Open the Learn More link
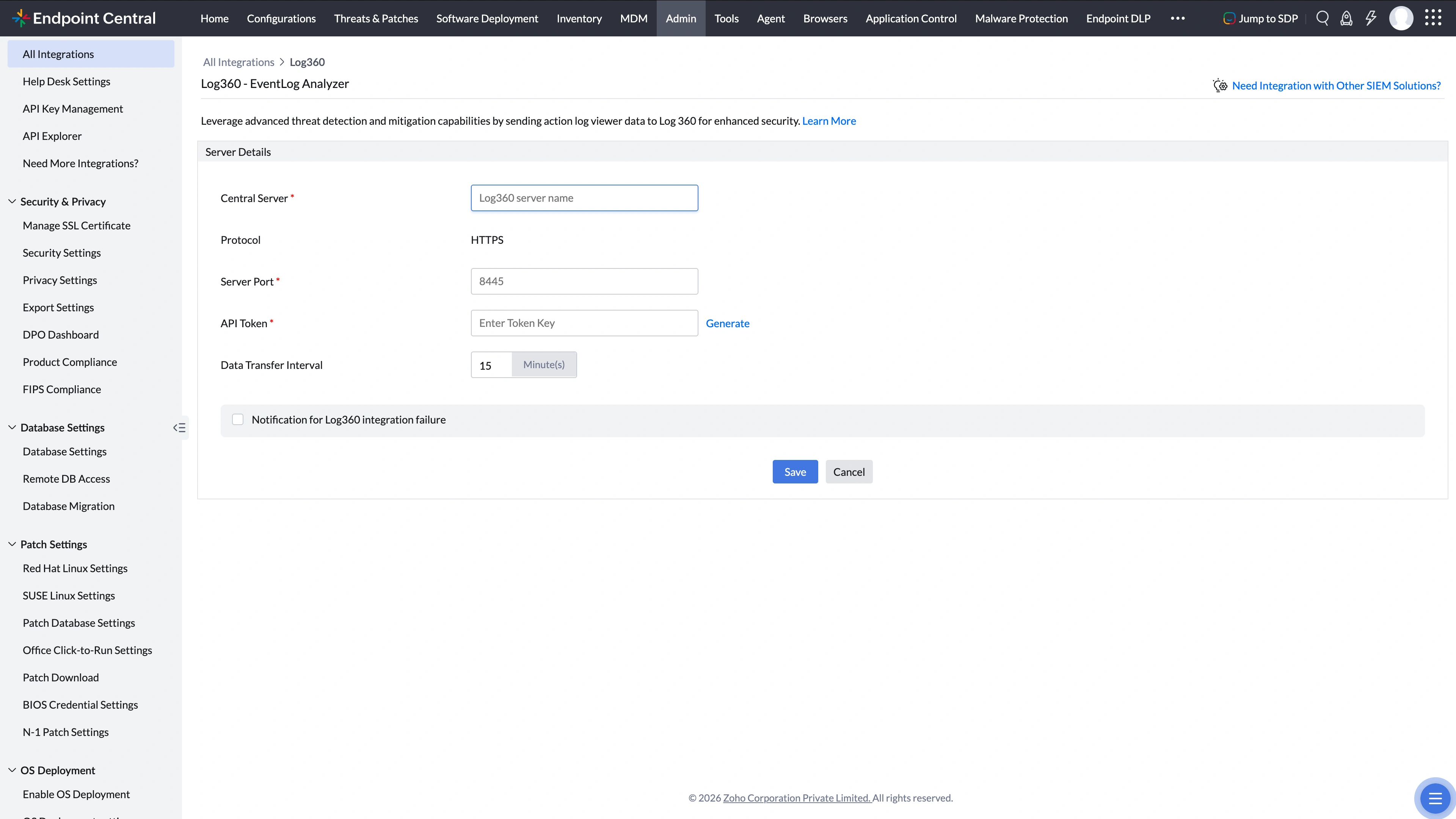The image size is (1456, 819). tap(828, 121)
